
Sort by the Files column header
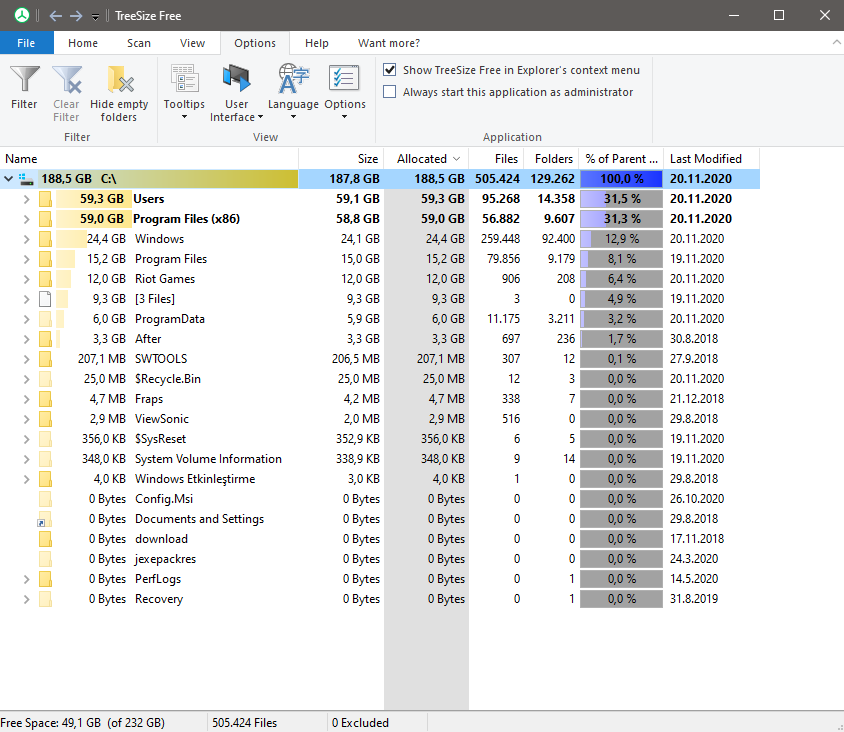tap(496, 159)
